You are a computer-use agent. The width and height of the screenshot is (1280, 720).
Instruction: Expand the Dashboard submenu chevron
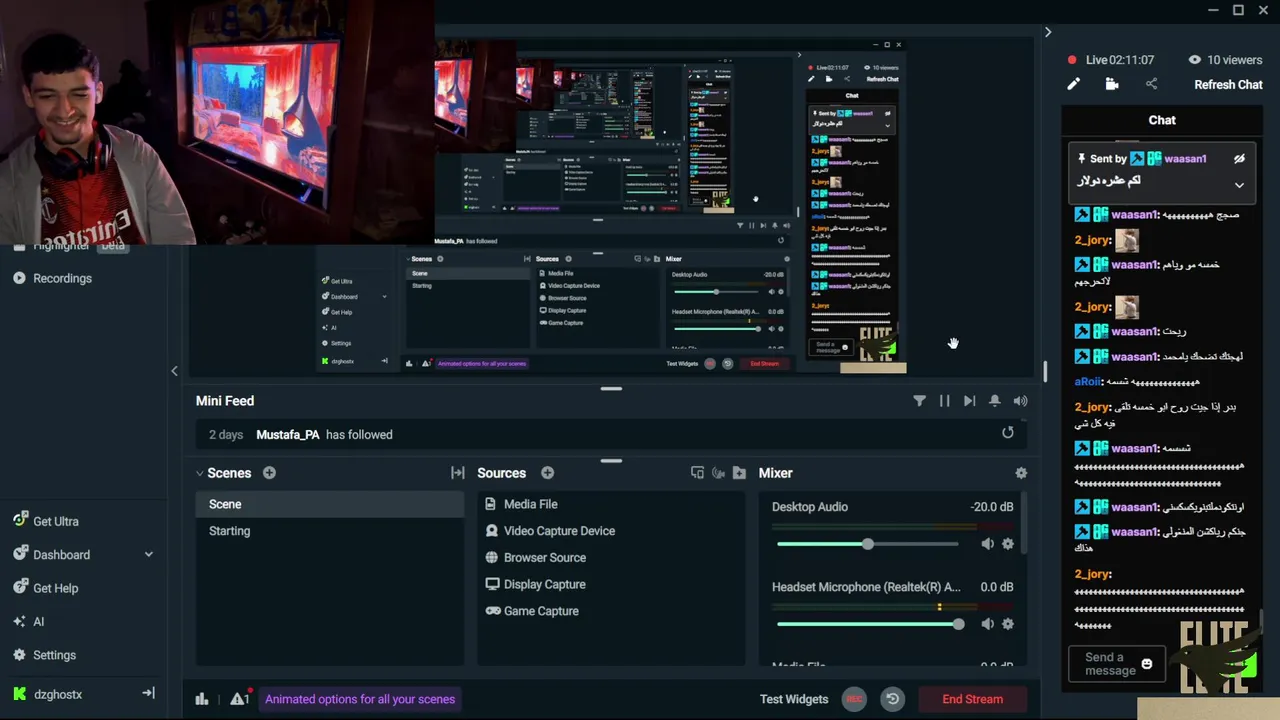(148, 554)
